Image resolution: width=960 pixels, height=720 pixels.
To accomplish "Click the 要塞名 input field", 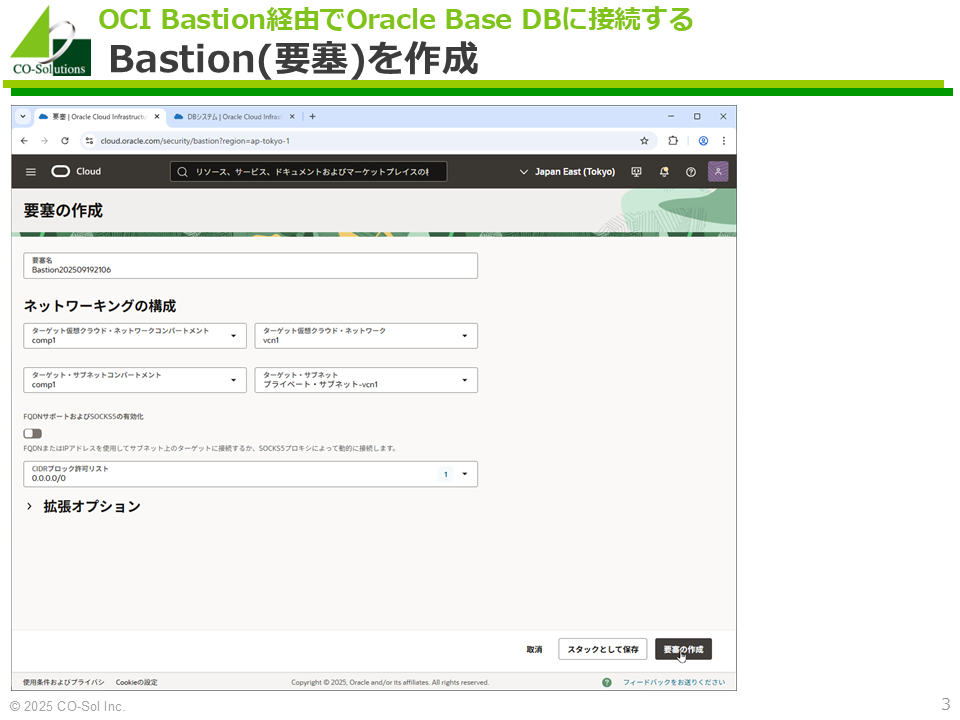I will click(x=250, y=266).
